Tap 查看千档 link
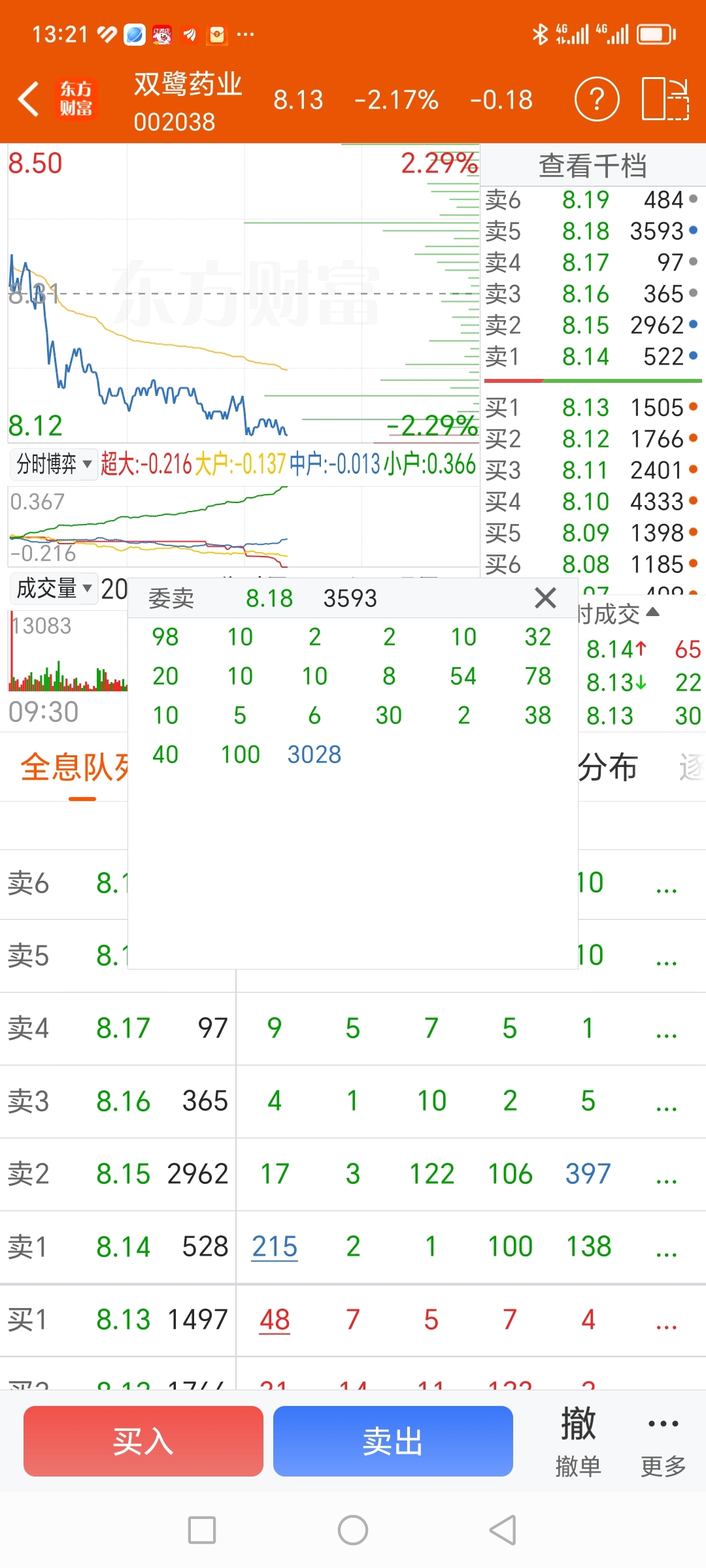 (592, 166)
